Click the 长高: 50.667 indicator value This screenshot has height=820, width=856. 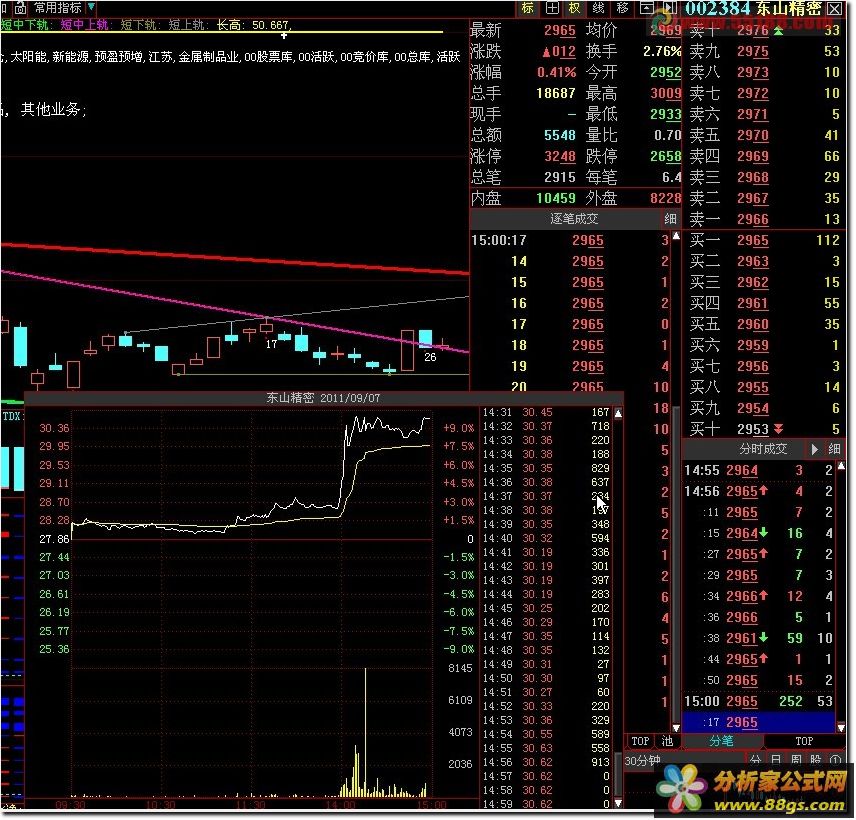pyautogui.click(x=254, y=25)
